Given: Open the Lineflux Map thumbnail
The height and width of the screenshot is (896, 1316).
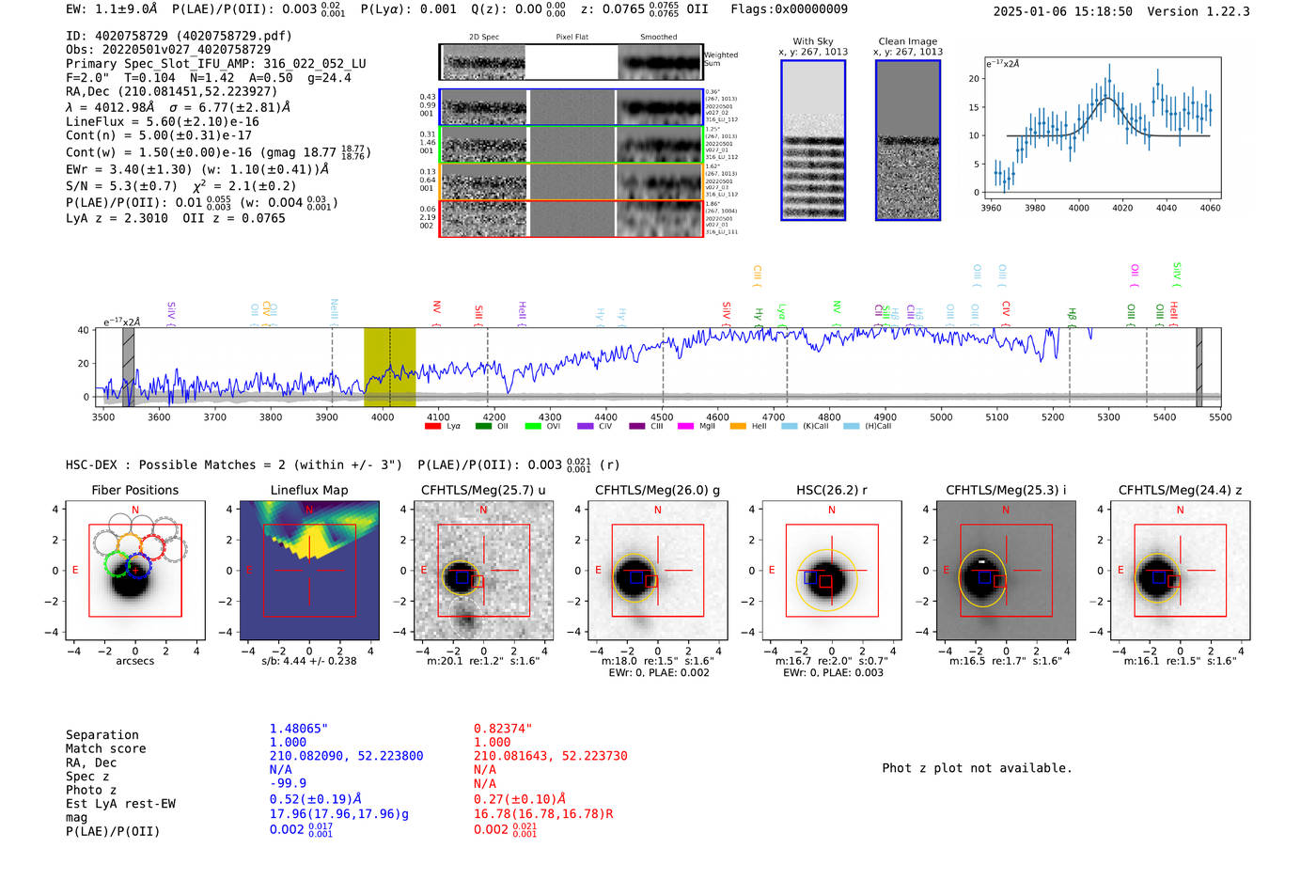Looking at the screenshot, I should pos(309,570).
